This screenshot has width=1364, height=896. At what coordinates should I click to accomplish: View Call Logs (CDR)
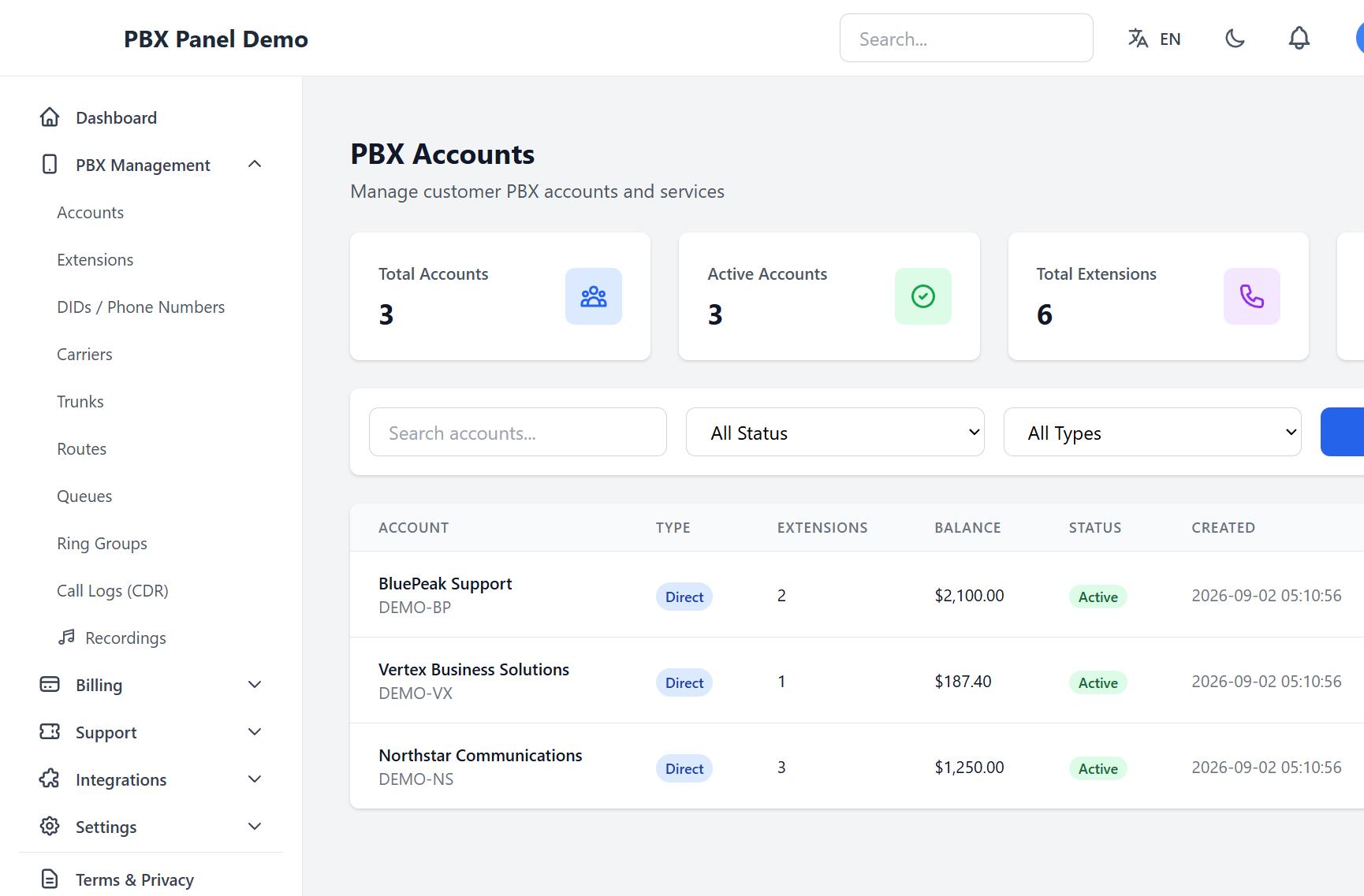(113, 591)
